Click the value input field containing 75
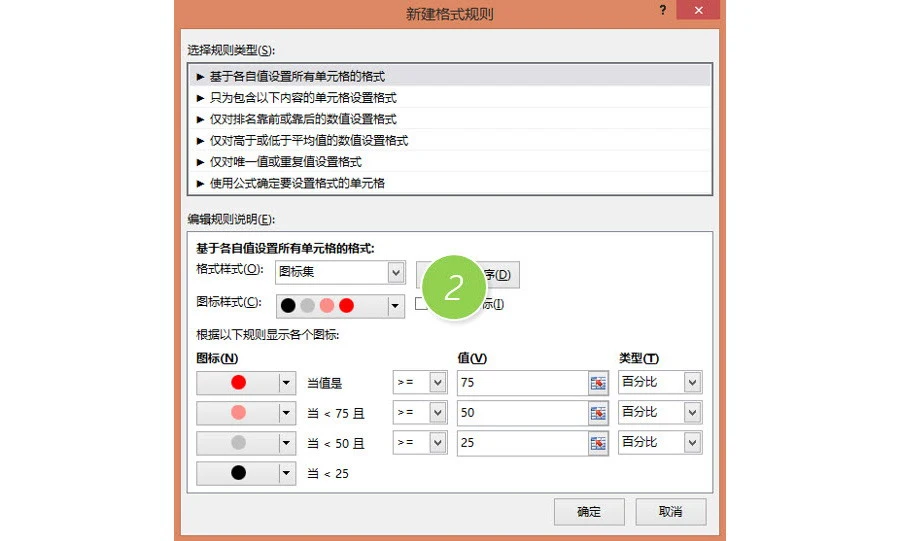This screenshot has height=541, width=900. [521, 382]
